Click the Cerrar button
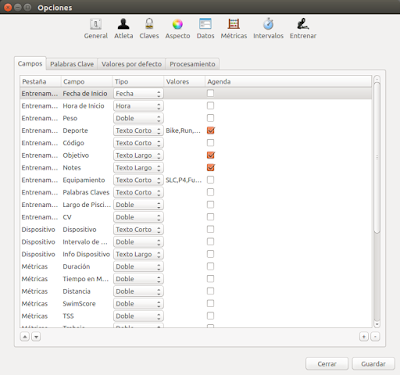The width and height of the screenshot is (400, 375). (x=327, y=364)
